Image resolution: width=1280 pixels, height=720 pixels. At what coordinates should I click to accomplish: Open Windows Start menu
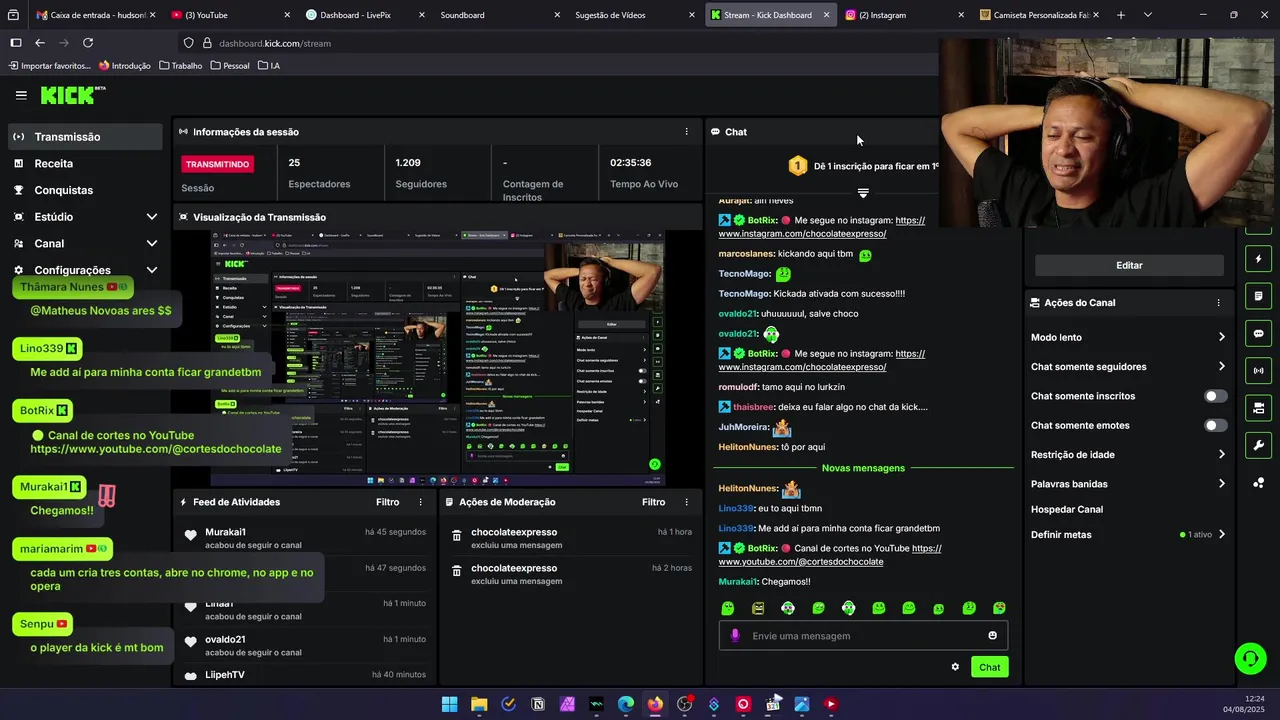(x=450, y=704)
